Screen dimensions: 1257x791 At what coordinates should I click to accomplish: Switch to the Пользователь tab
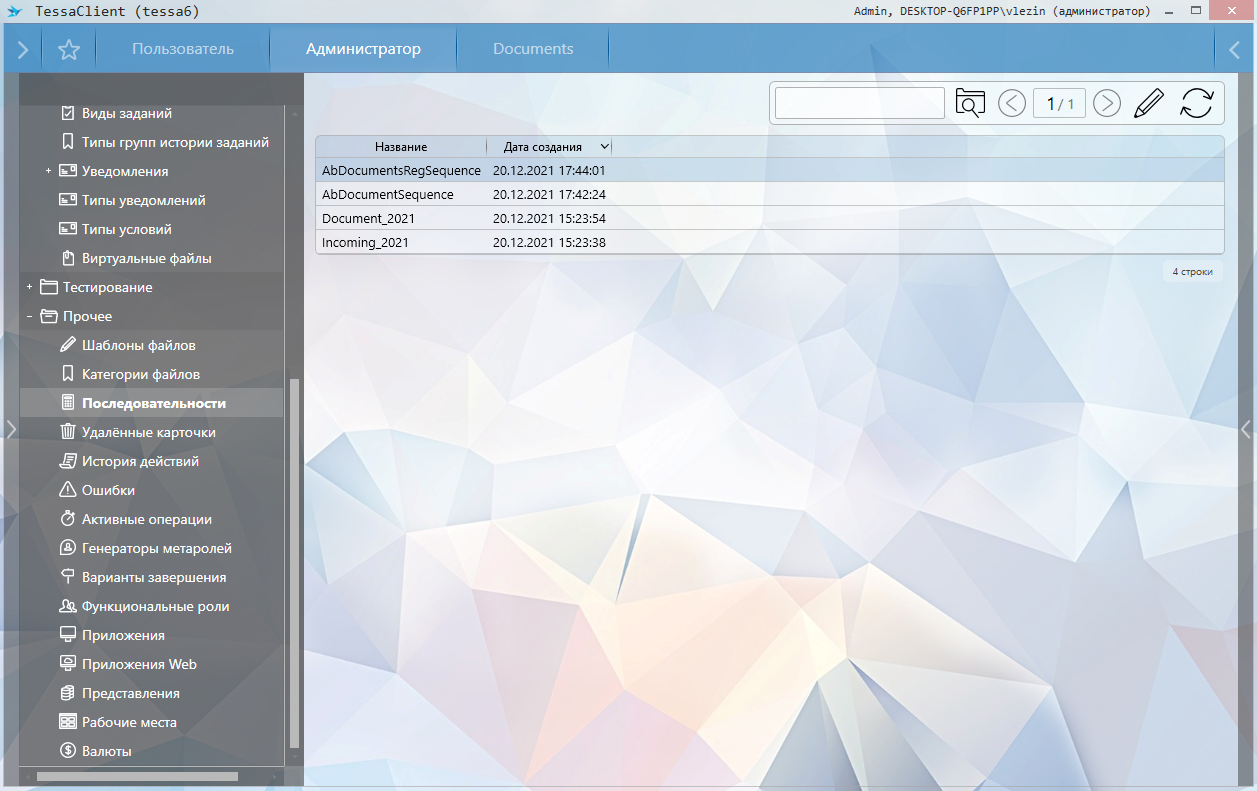point(183,49)
